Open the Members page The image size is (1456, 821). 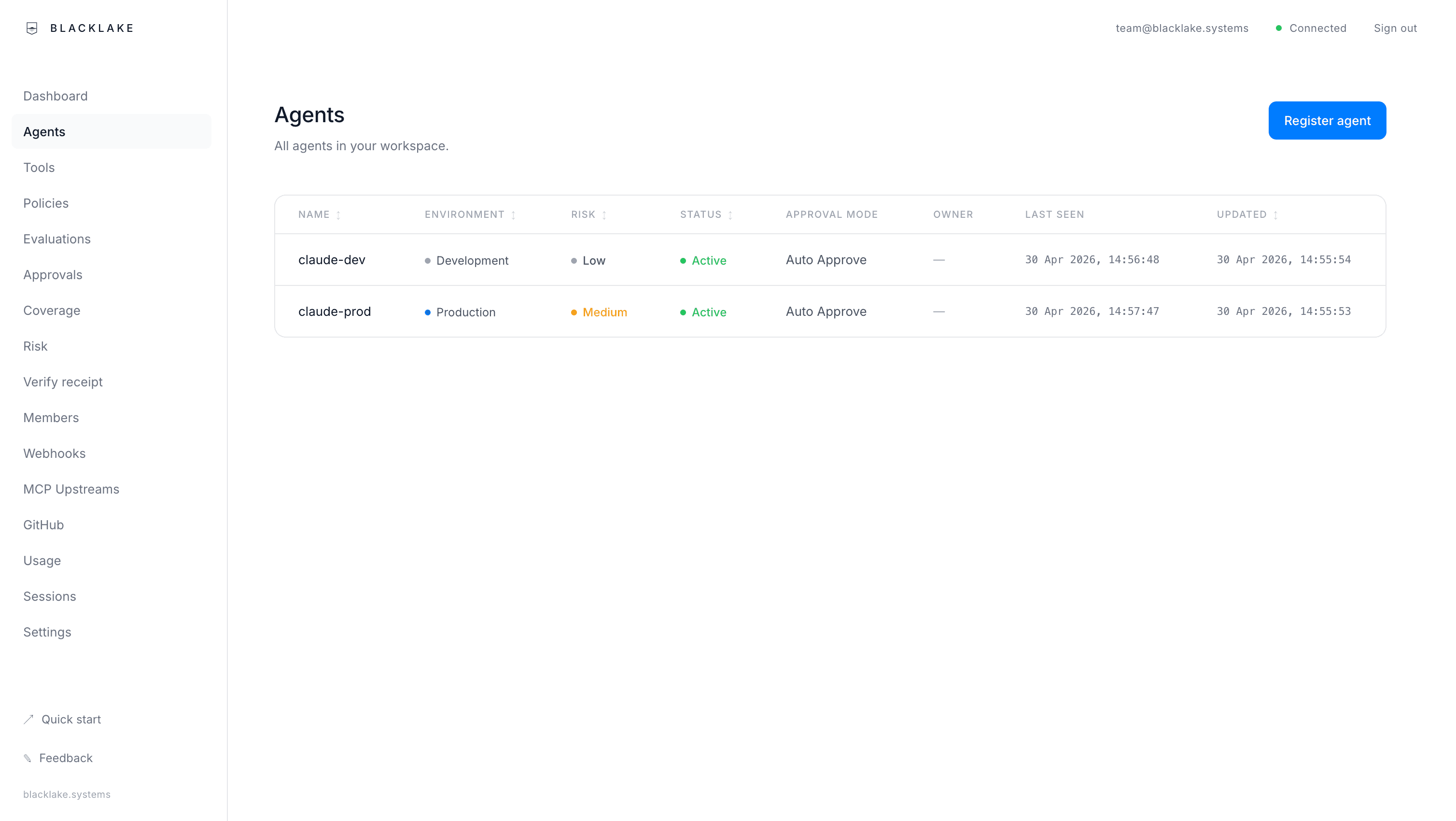(51, 417)
